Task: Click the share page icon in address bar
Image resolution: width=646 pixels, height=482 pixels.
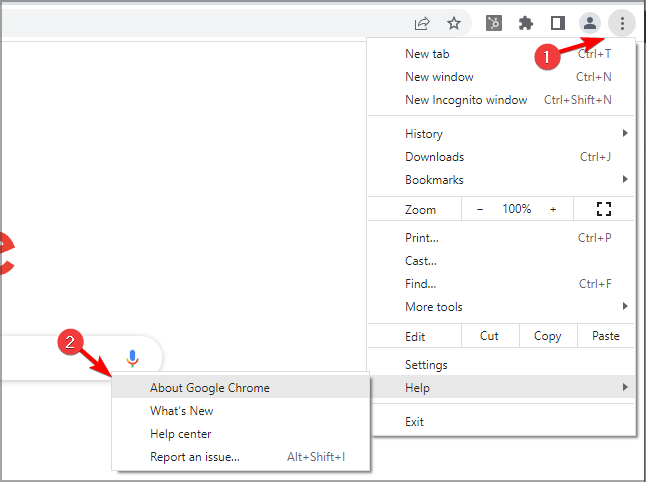Action: click(x=422, y=23)
